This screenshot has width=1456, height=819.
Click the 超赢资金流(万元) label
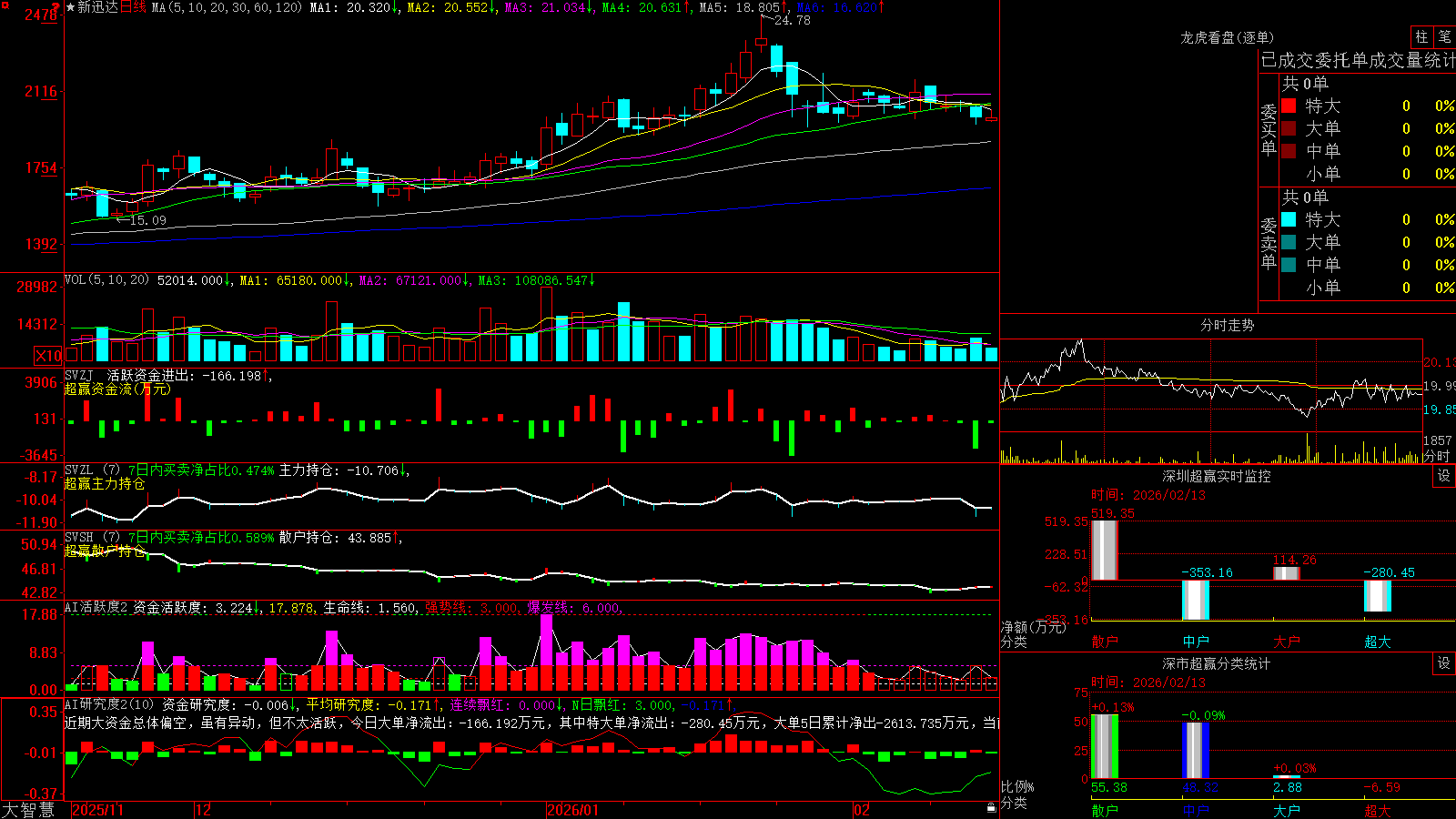pos(117,389)
